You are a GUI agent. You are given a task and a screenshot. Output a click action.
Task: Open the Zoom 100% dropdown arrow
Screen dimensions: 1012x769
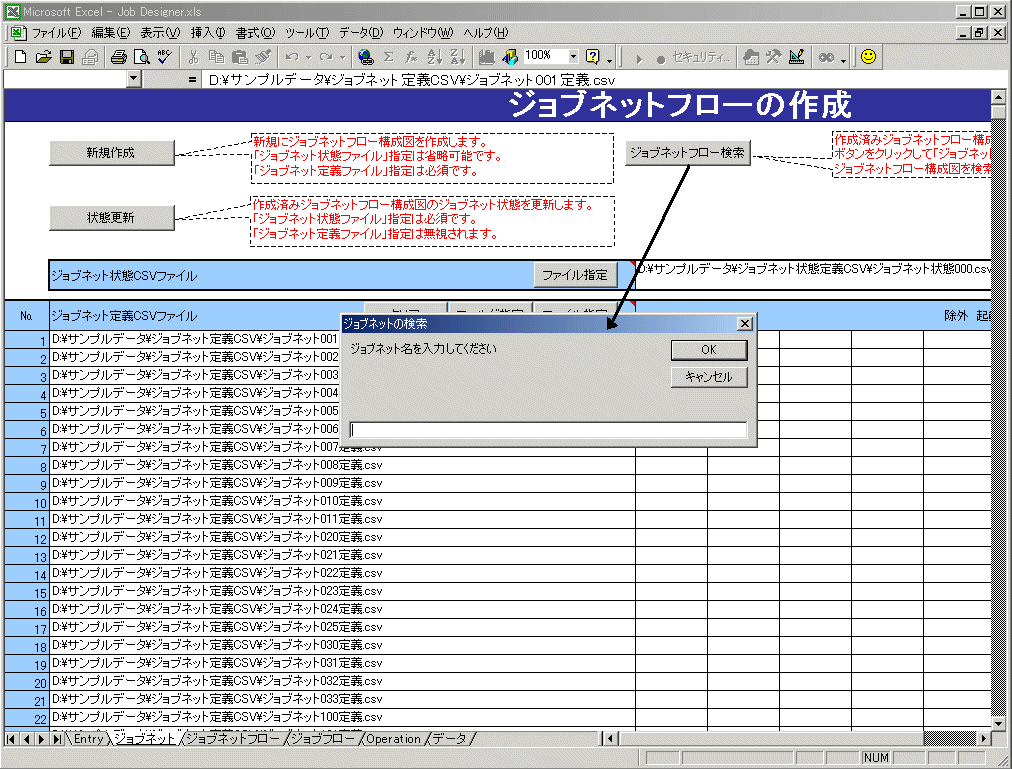click(x=573, y=57)
